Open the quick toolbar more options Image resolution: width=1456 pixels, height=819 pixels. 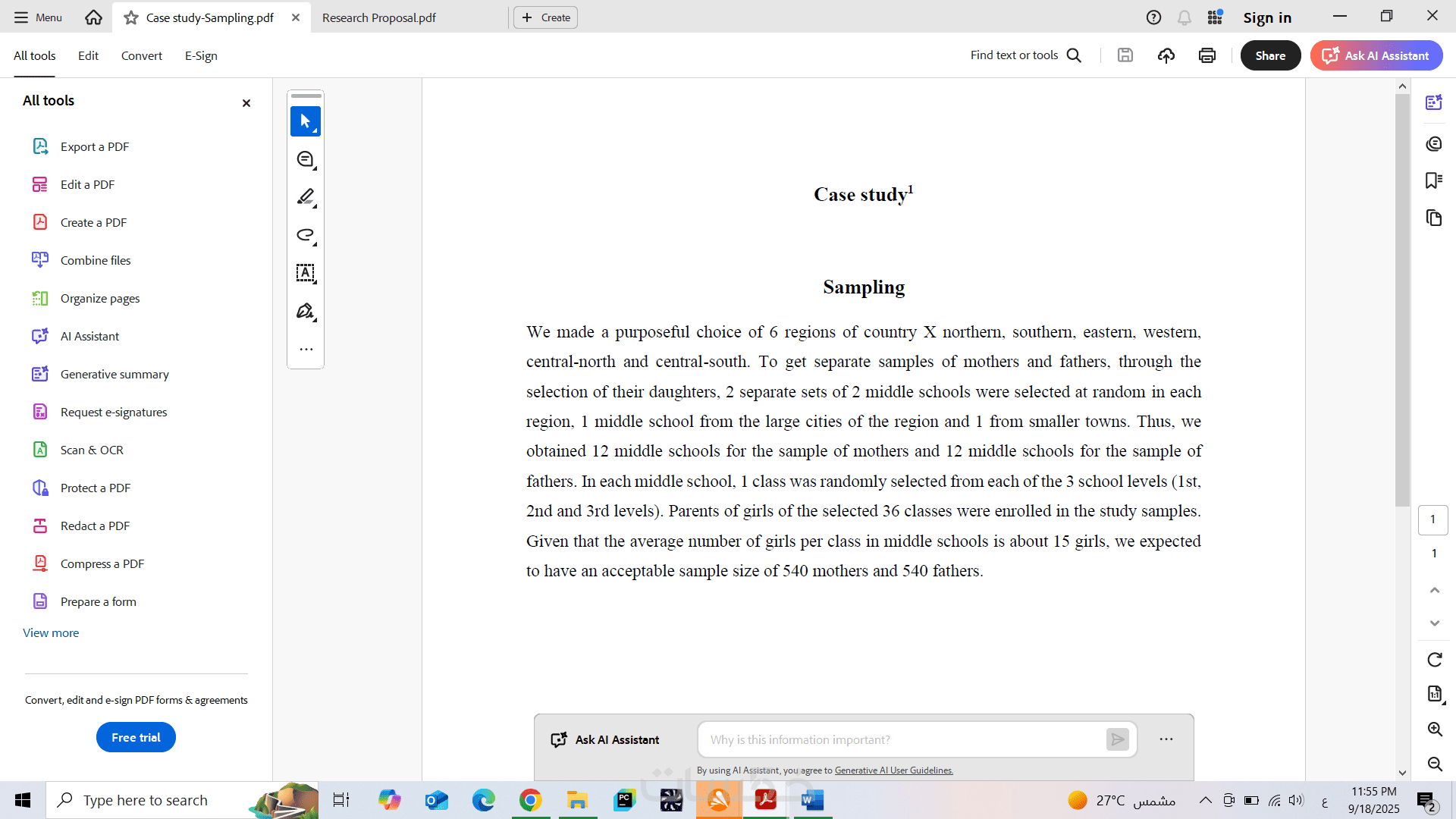coord(306,350)
